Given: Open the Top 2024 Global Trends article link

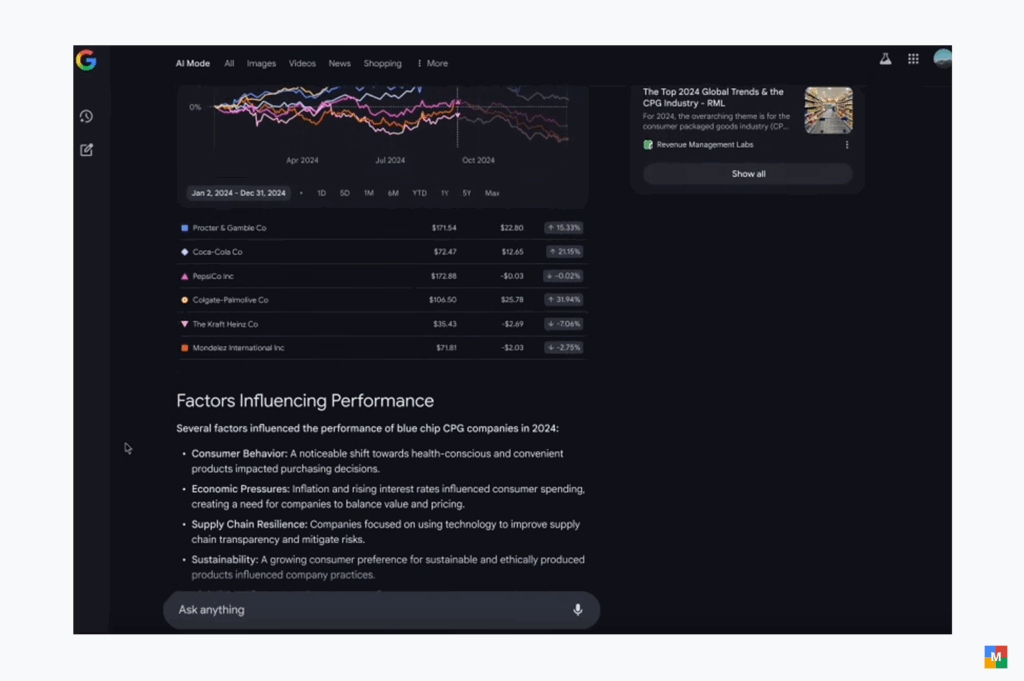Looking at the screenshot, I should (x=713, y=97).
